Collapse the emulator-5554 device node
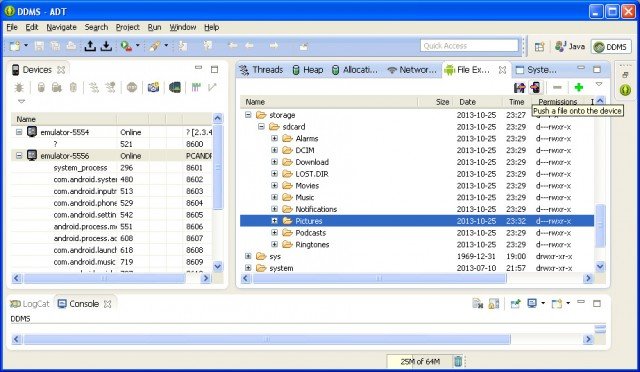 [19, 132]
